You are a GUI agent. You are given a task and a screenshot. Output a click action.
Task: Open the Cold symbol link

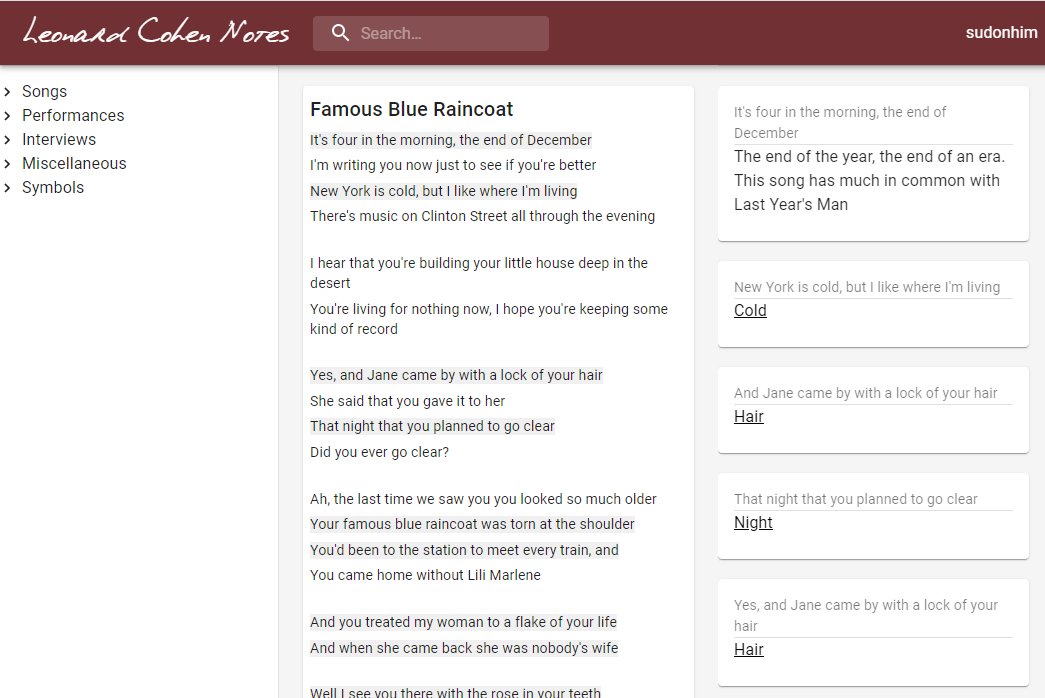(750, 311)
